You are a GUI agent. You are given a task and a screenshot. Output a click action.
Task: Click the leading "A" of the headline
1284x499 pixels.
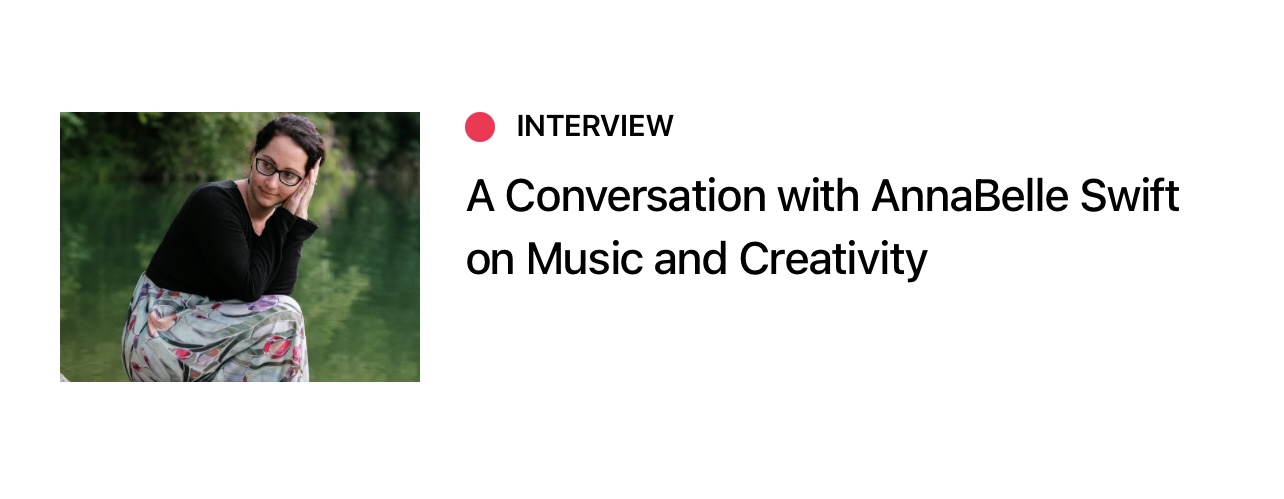click(481, 197)
